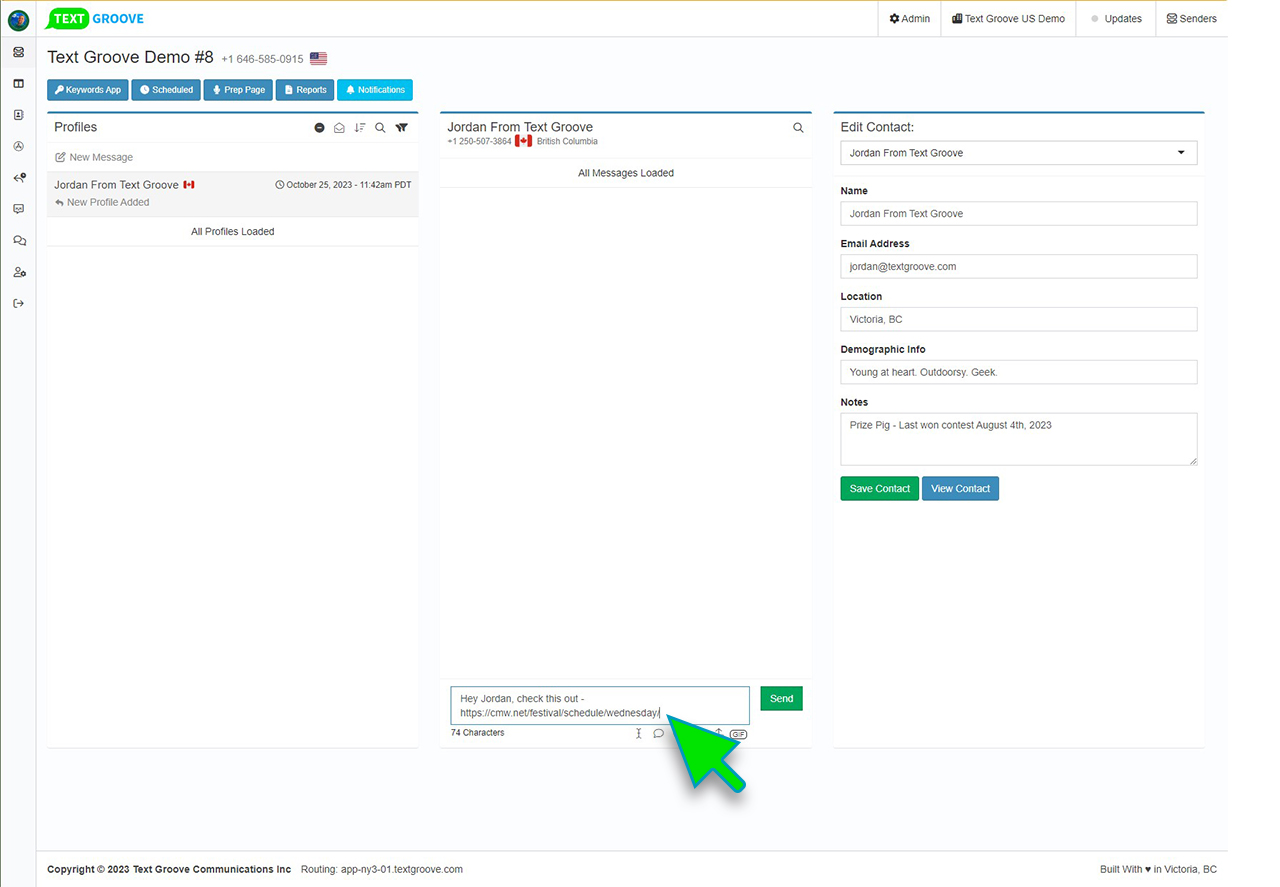Open the user settings icon in sidebar

point(18,272)
